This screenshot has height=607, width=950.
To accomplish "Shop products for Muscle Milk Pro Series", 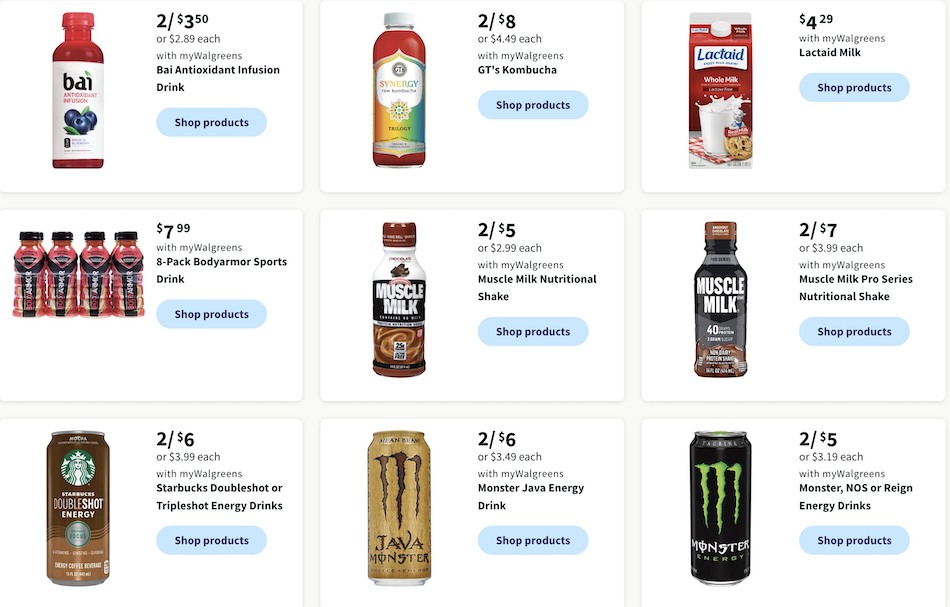I will 854,331.
